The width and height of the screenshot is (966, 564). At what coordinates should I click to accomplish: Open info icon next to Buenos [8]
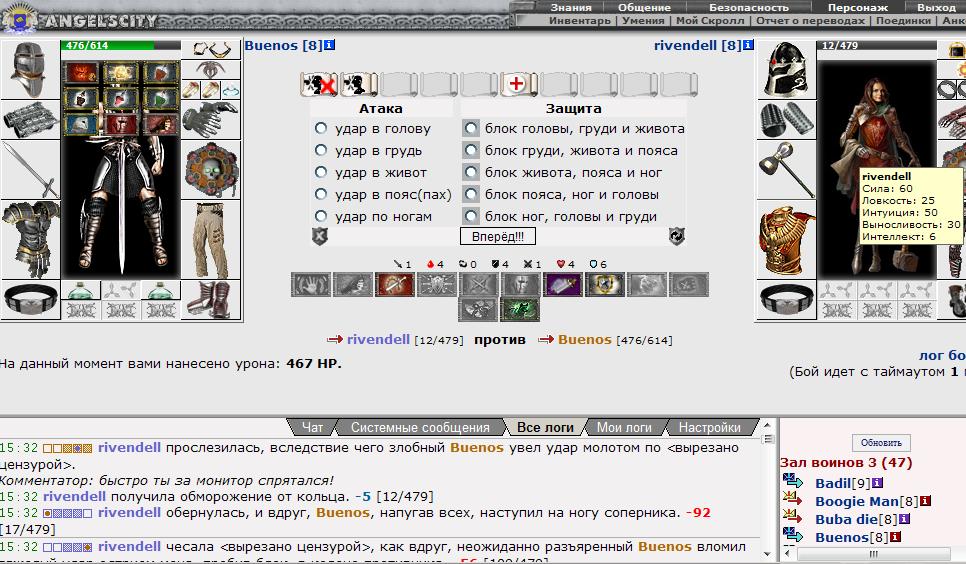click(330, 45)
